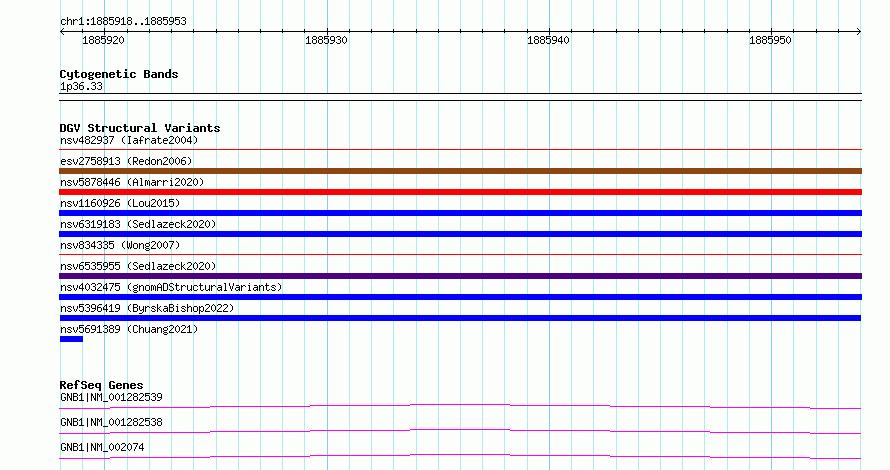This screenshot has width=890, height=470.
Task: Open variant nsv4032475 (gnomADStructuralVariants) label
Action: (x=171, y=287)
